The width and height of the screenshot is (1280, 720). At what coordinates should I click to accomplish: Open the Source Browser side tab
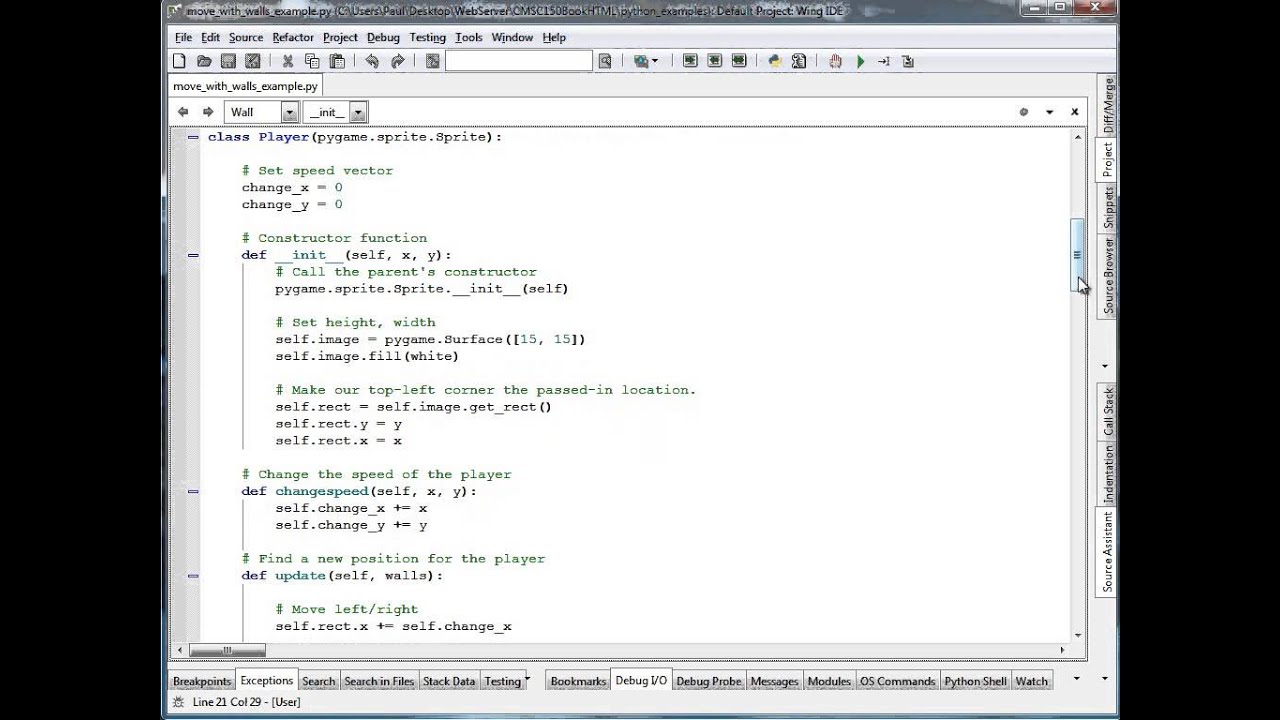[x=1107, y=277]
